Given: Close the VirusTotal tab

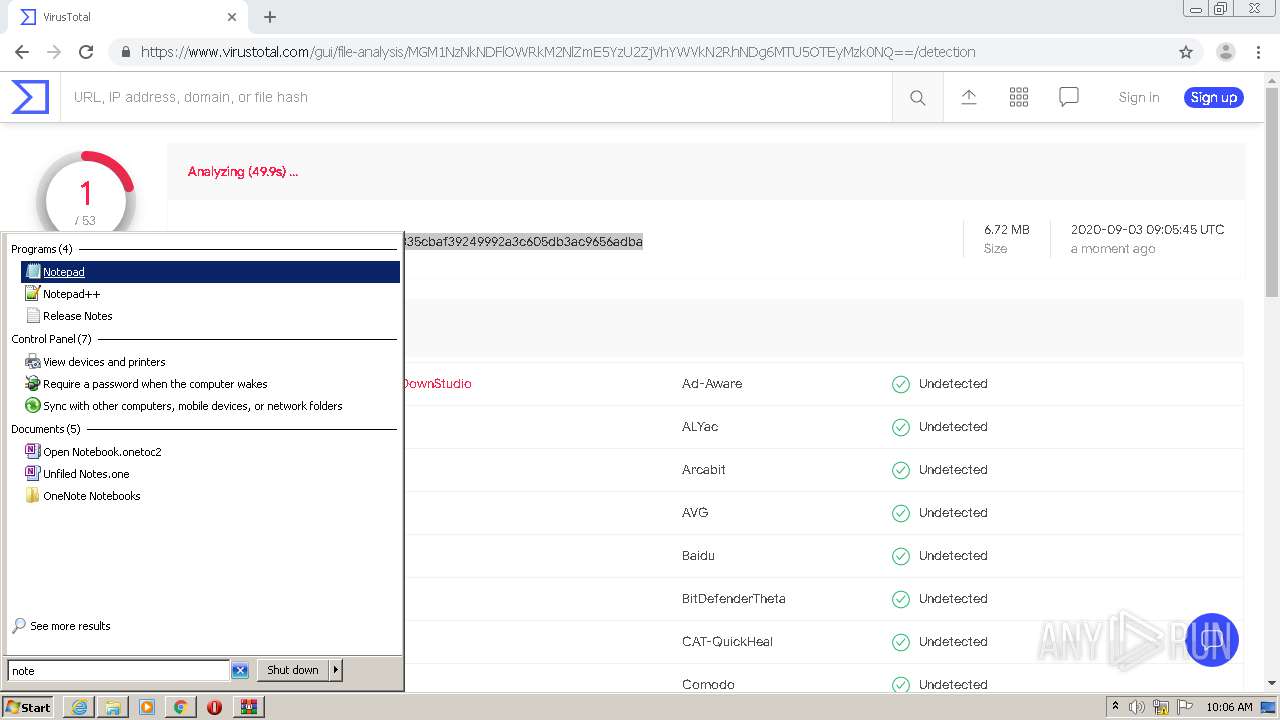Looking at the screenshot, I should coord(232,17).
